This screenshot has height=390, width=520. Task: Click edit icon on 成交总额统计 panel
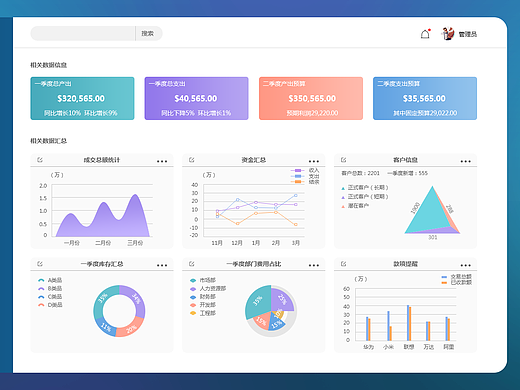40,160
